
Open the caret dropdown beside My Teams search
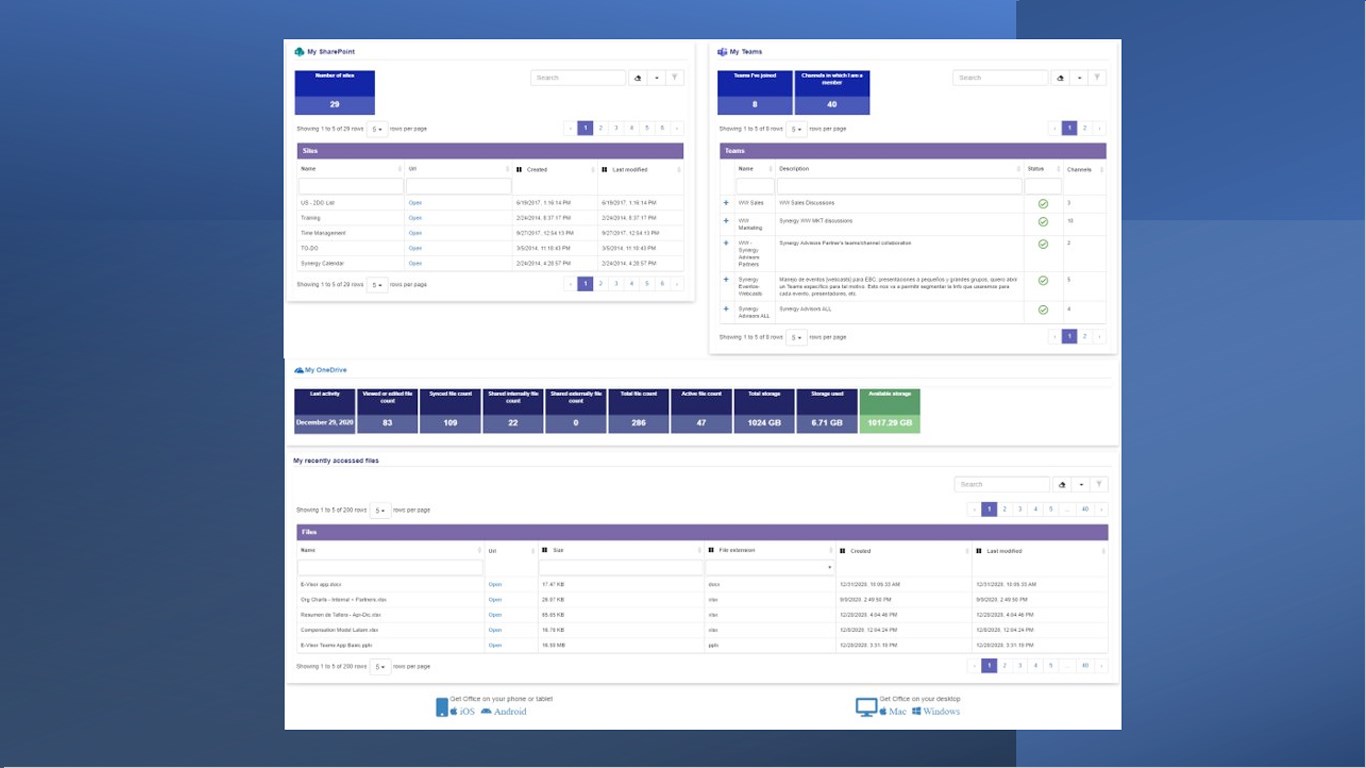(1080, 77)
